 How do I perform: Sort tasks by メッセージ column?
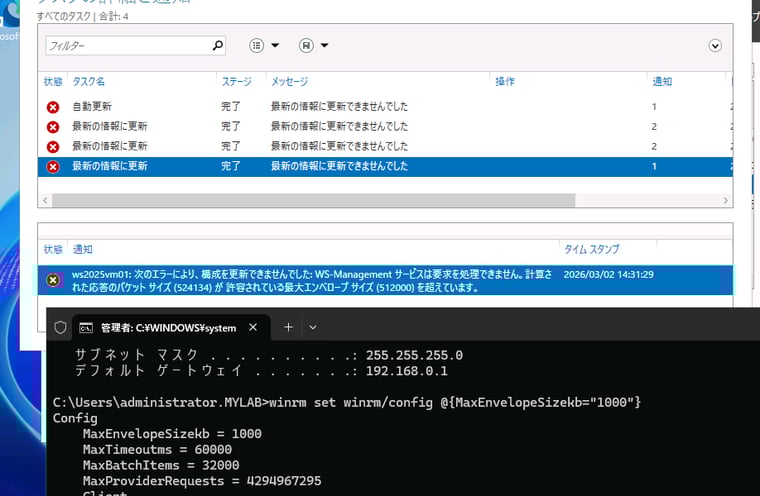pyautogui.click(x=289, y=81)
